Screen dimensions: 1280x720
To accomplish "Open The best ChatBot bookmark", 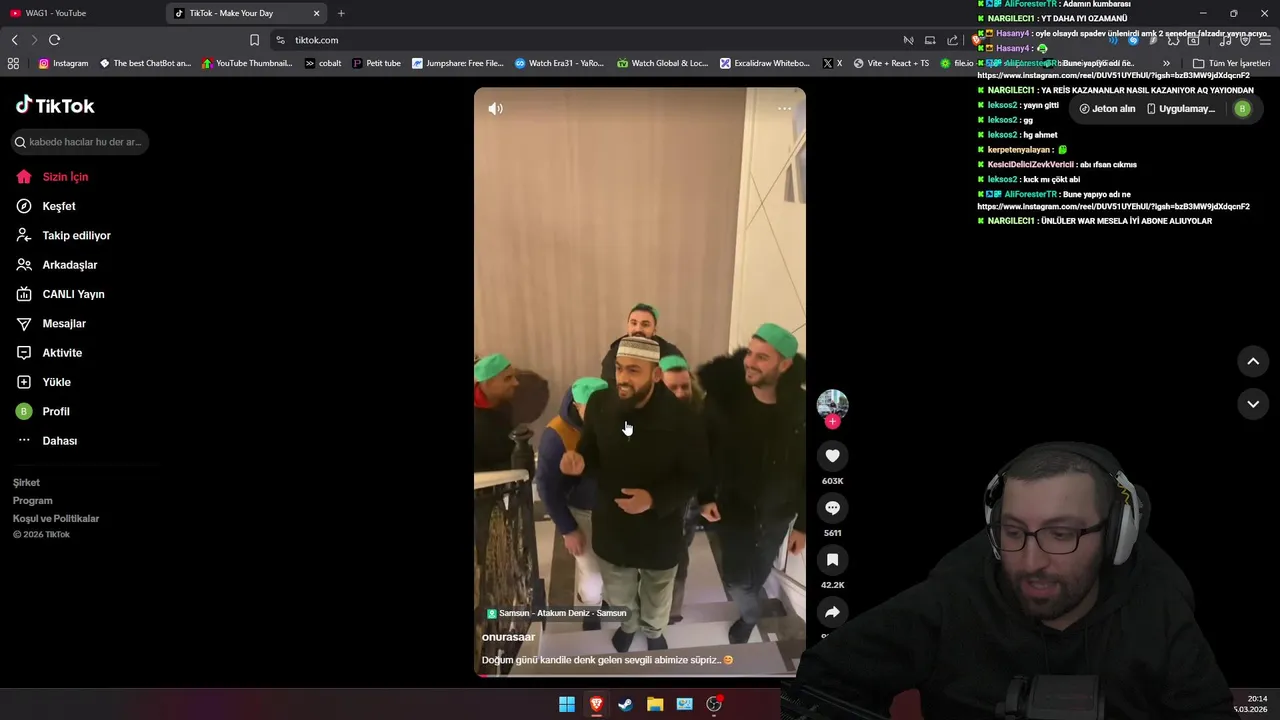I will pyautogui.click(x=144, y=63).
